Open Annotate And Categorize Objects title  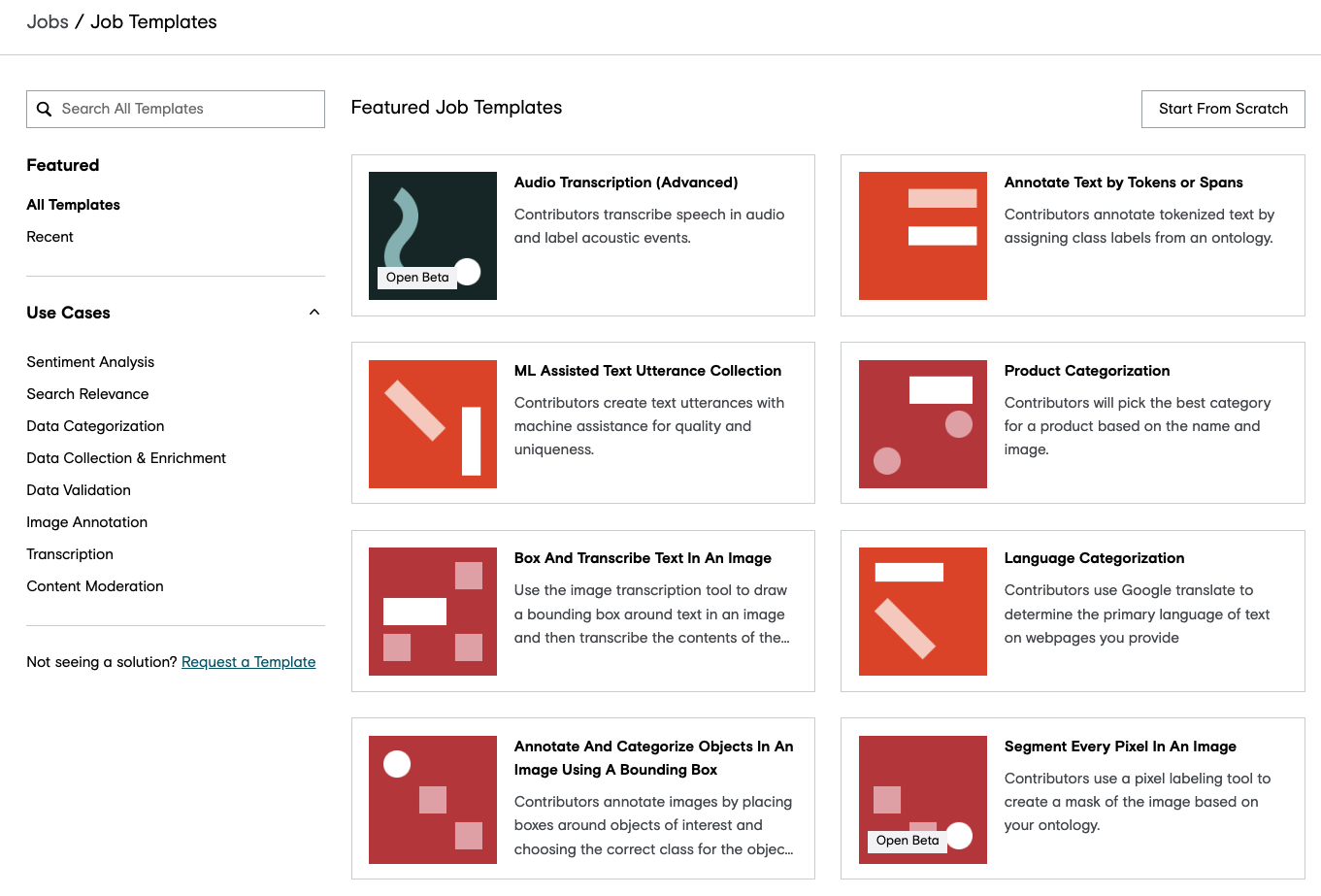[x=654, y=758]
